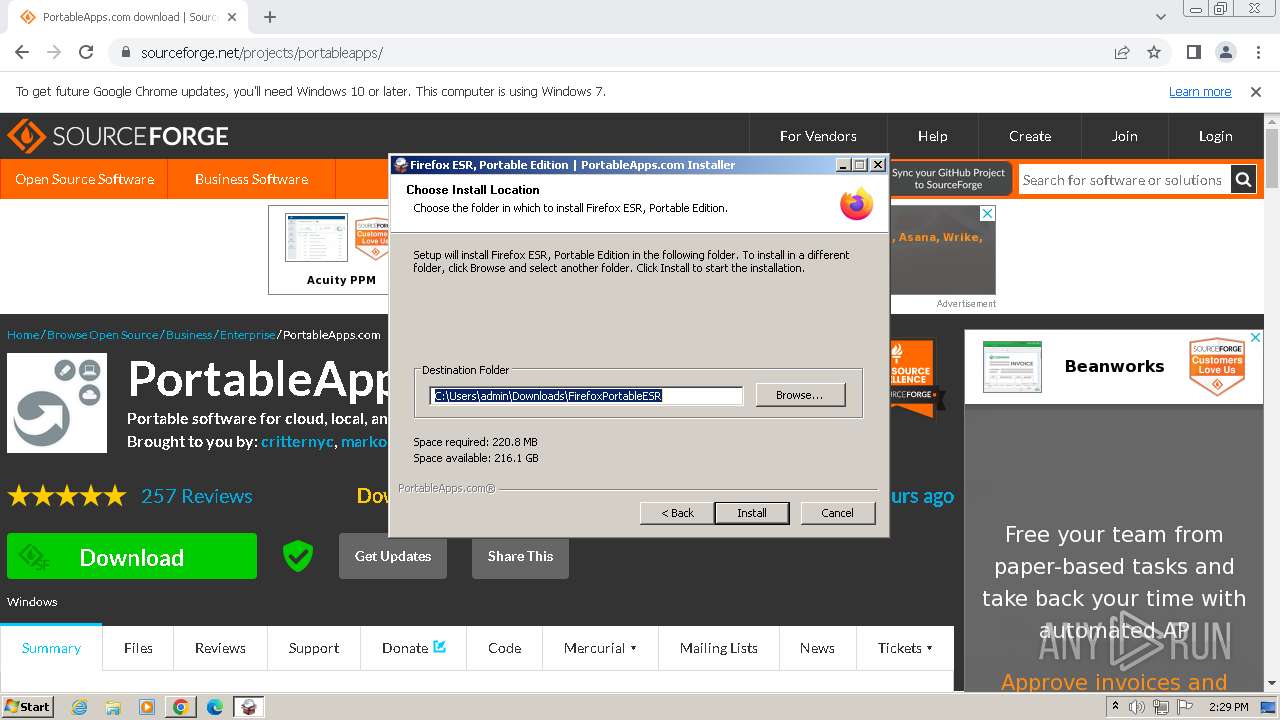Switch to the Files tab
The image size is (1280, 720).
[138, 648]
